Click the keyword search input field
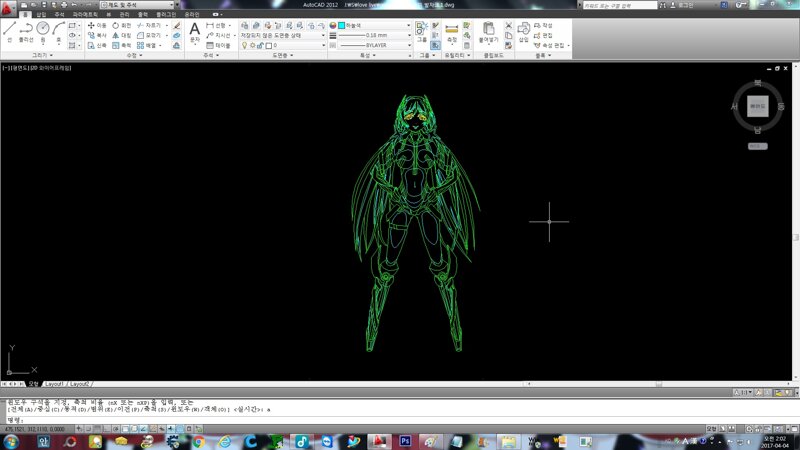The image size is (800, 450). pos(619,5)
